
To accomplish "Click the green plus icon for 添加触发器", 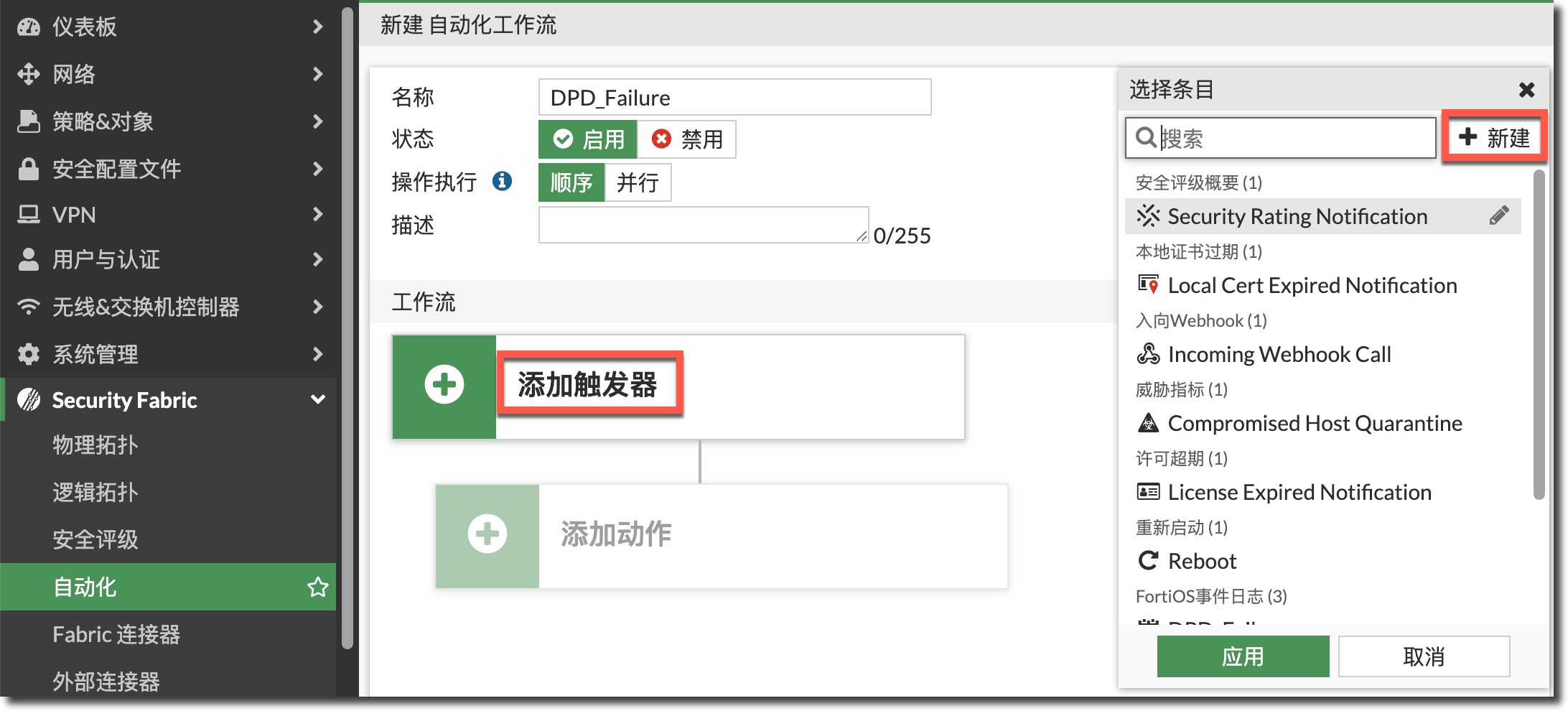I will pos(444,386).
